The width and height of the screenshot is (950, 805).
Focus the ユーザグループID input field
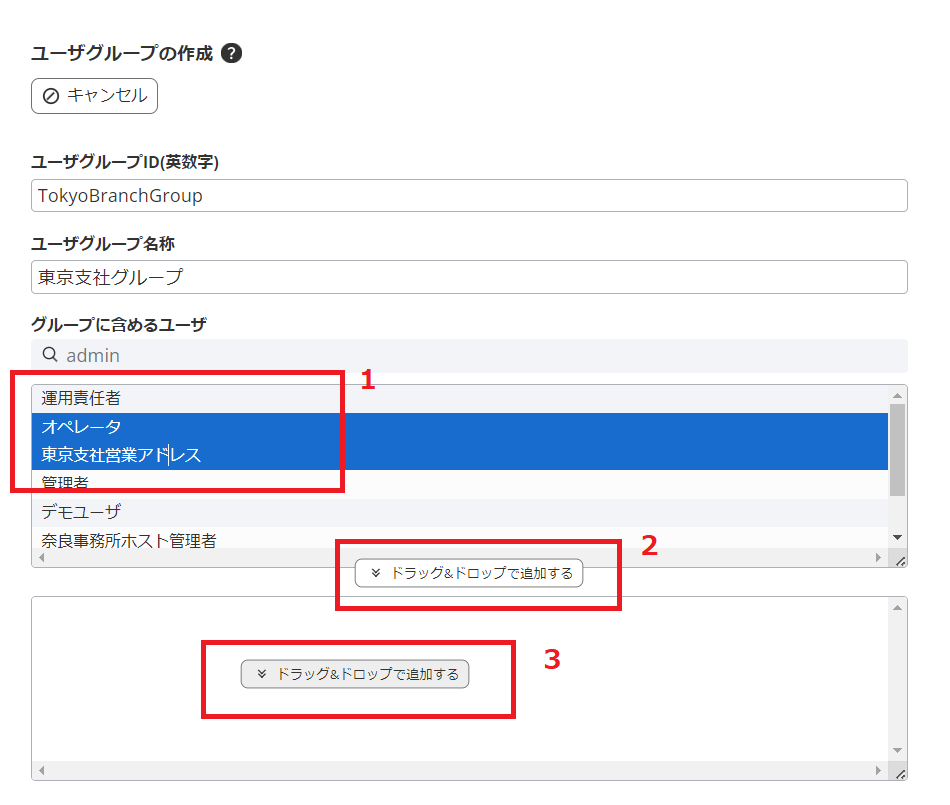pyautogui.click(x=469, y=196)
